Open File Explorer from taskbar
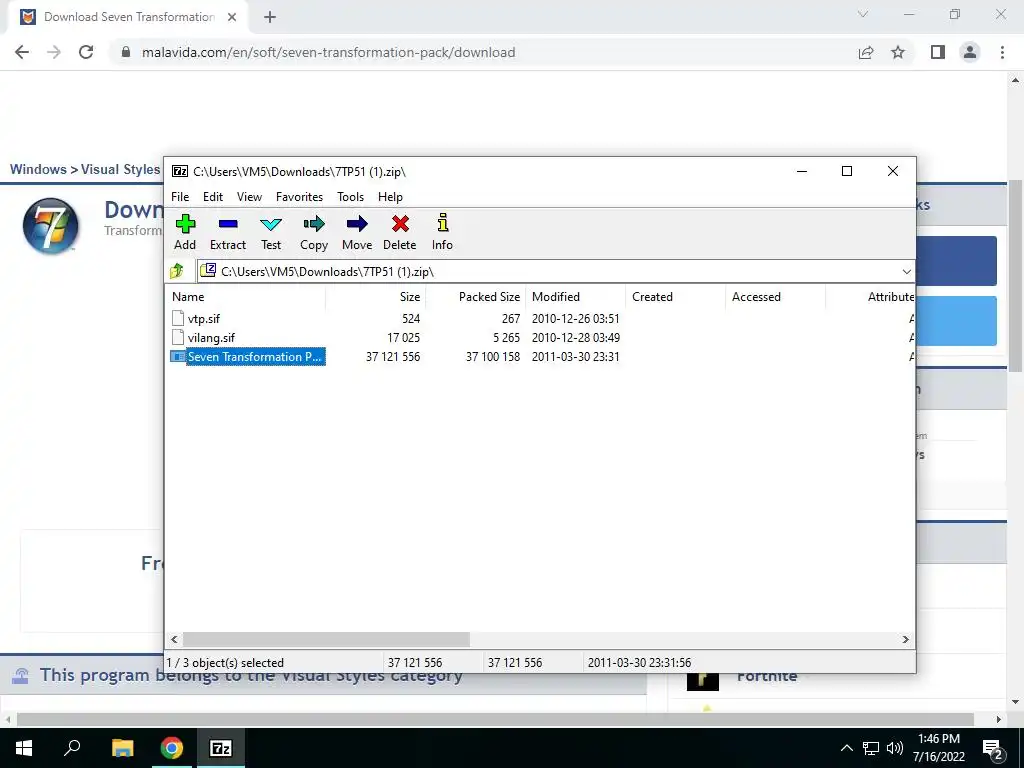The image size is (1024, 768). pos(122,748)
